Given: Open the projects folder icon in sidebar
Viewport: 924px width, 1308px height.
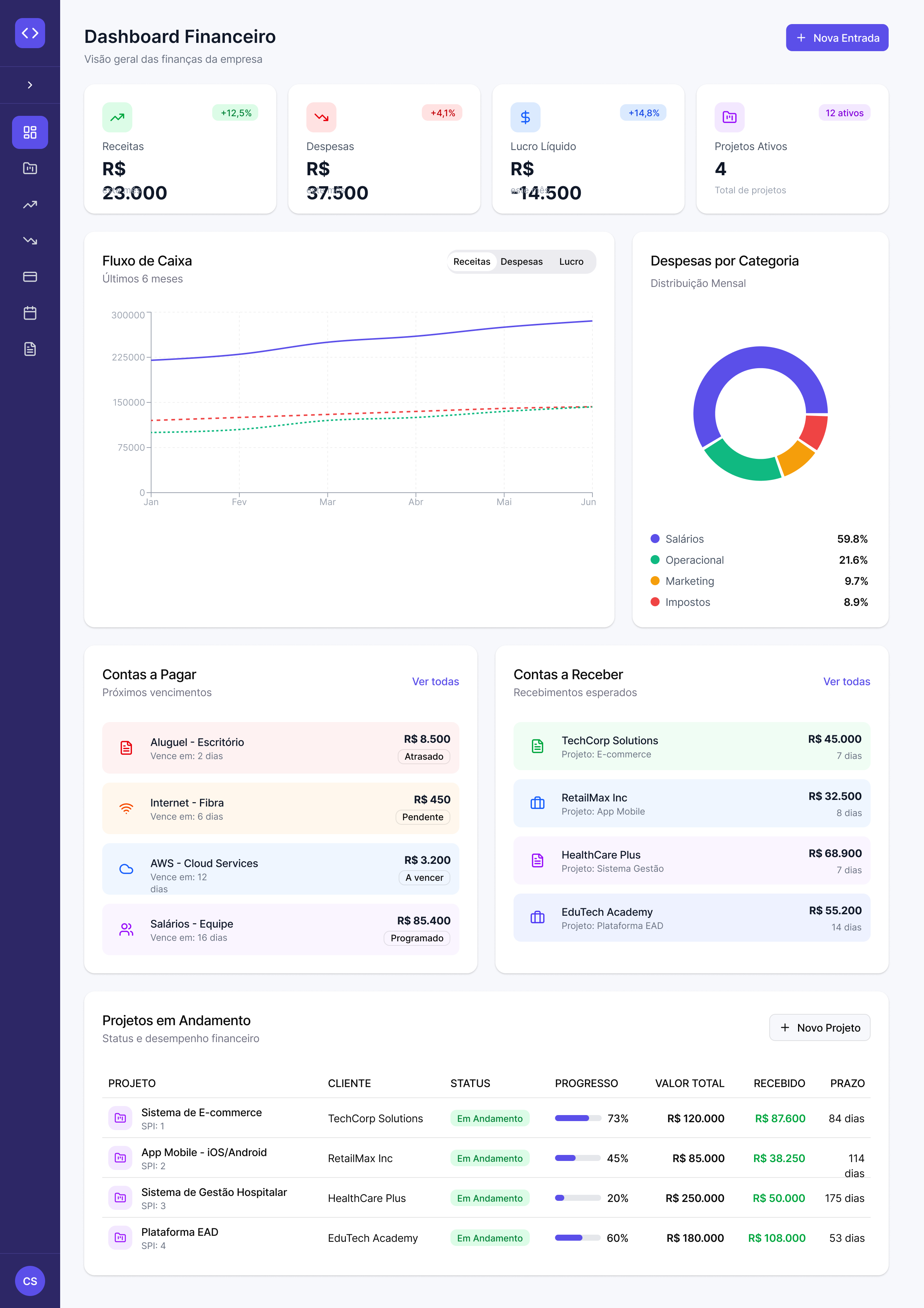Looking at the screenshot, I should pyautogui.click(x=30, y=168).
